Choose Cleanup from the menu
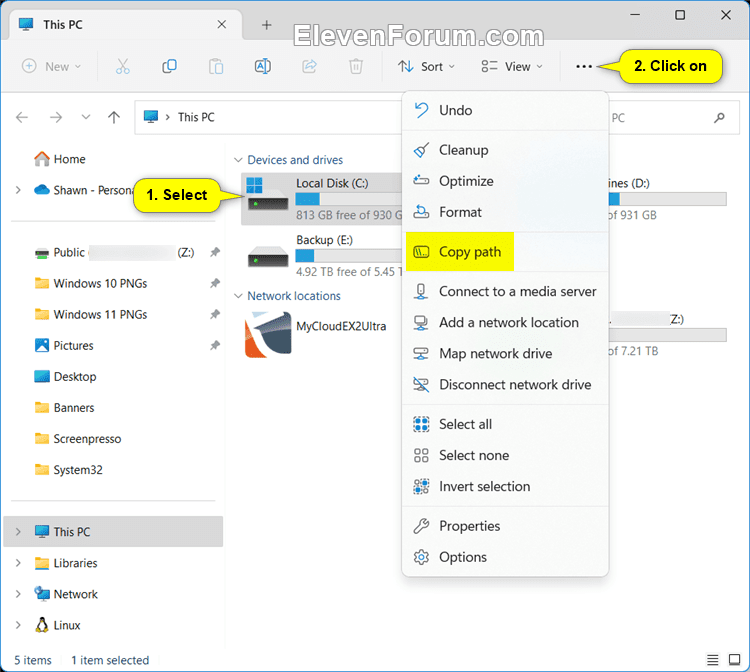 tap(505, 150)
